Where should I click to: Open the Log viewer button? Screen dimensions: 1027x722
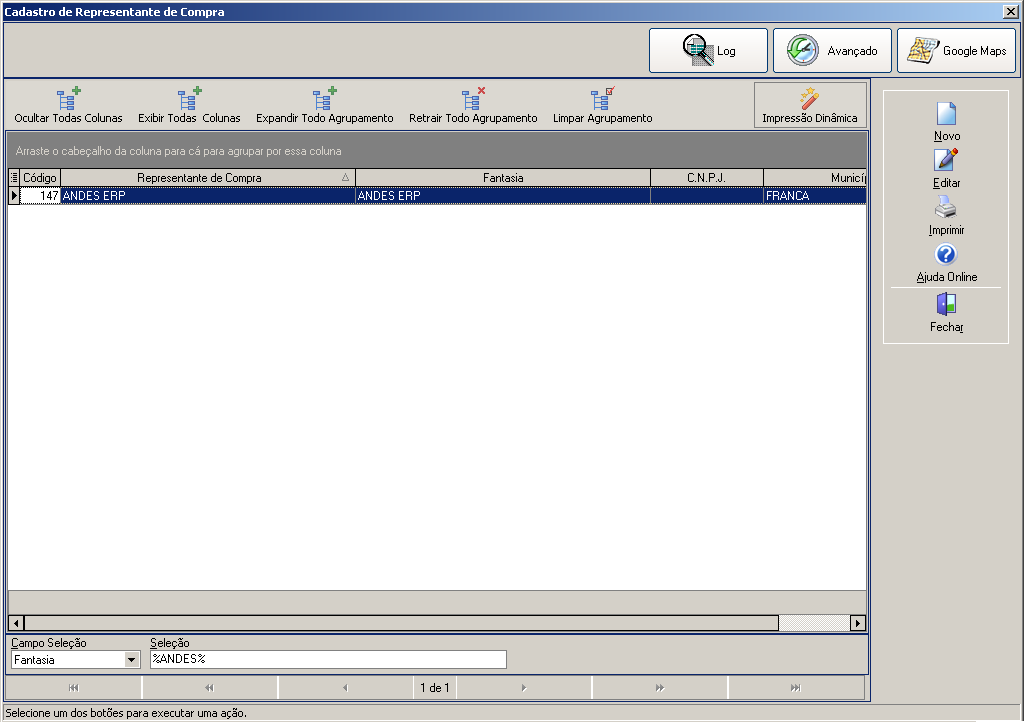coord(708,50)
